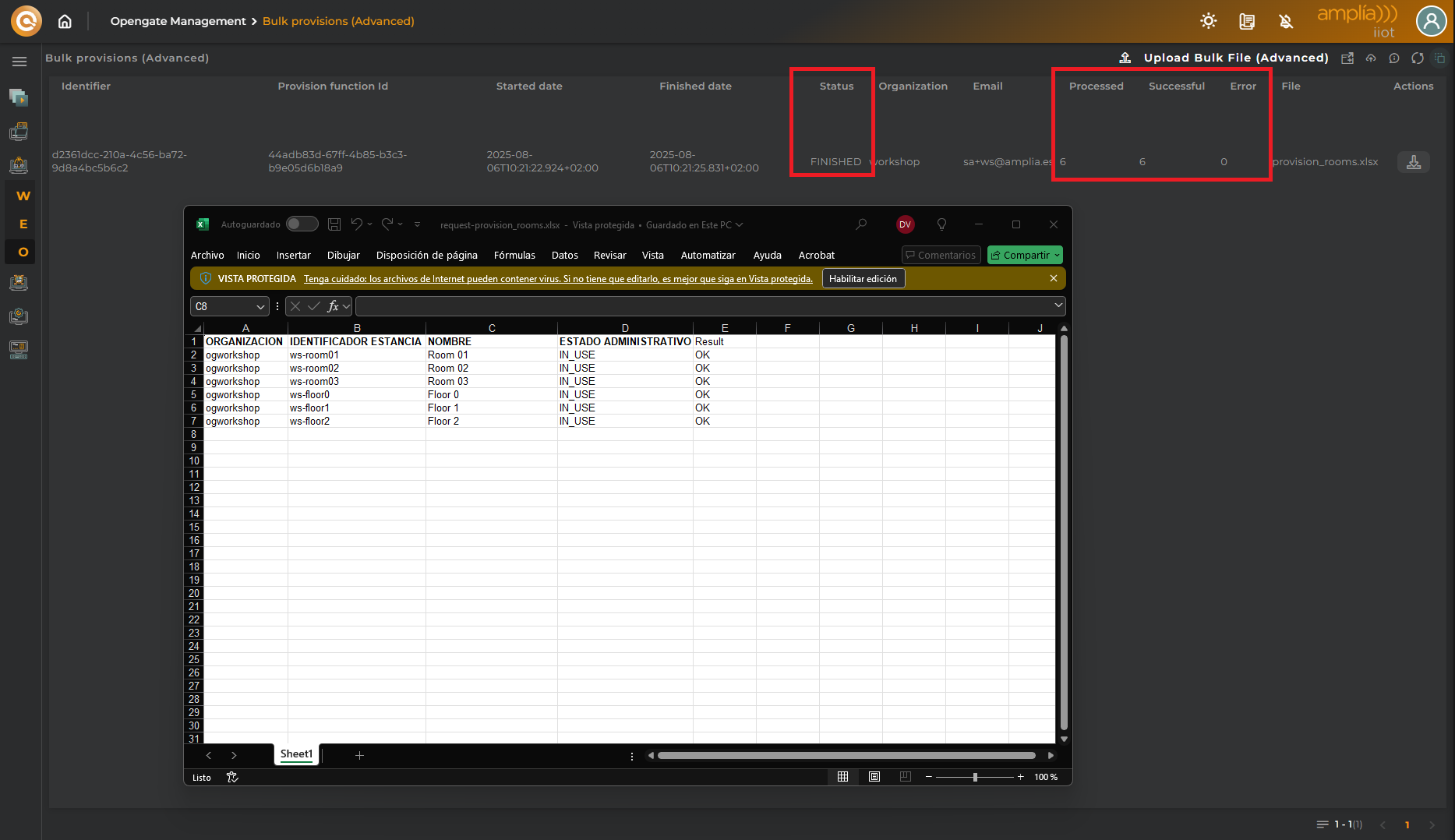Select the Sheet1 worksheet tab
Screen dimensions: 1455x840
[296, 754]
